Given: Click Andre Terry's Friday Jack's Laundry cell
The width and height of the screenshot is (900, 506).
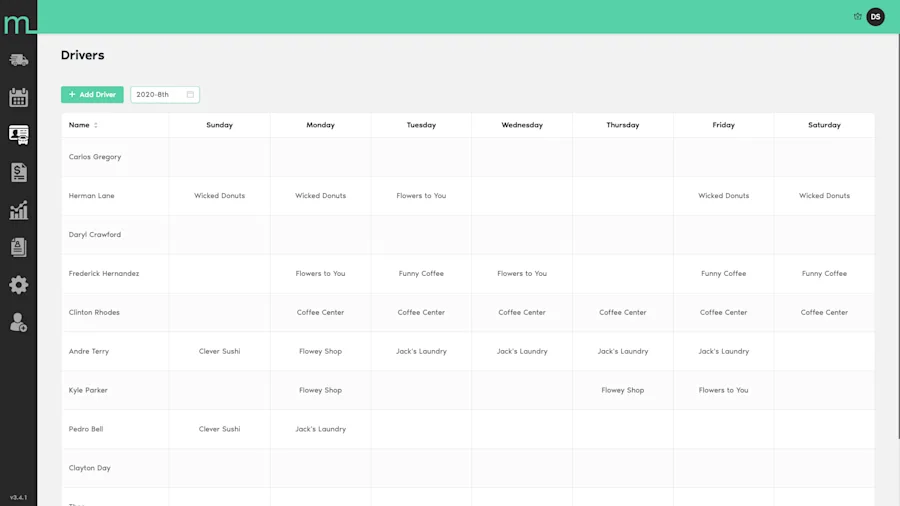Looking at the screenshot, I should pos(723,351).
